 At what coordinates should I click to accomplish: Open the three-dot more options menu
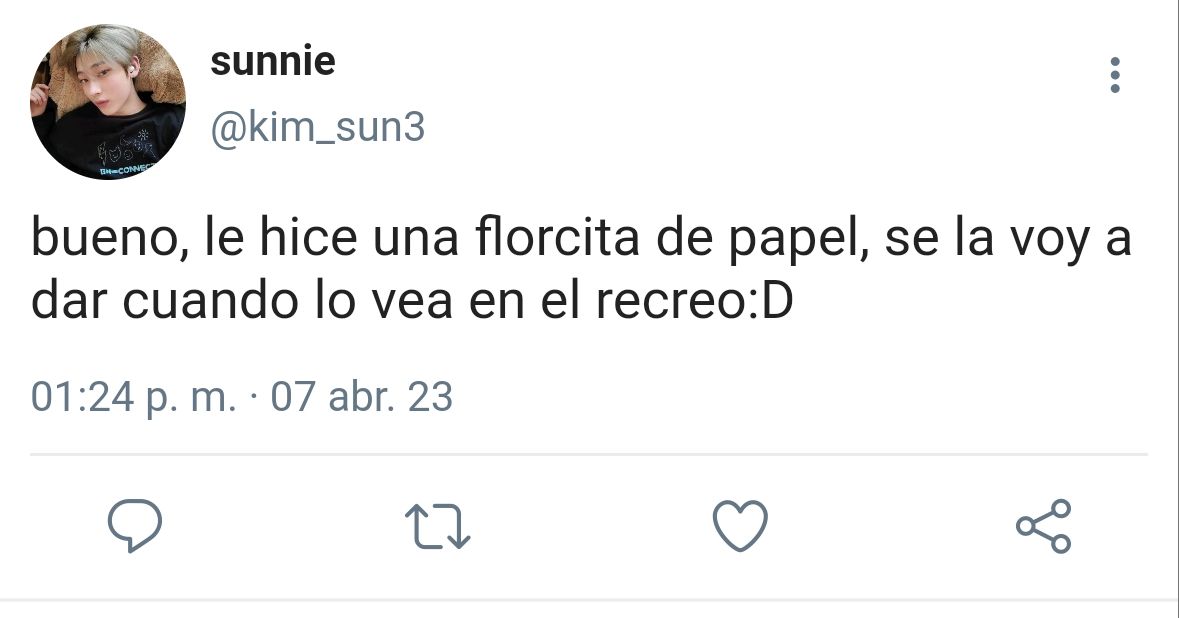pyautogui.click(x=1115, y=75)
